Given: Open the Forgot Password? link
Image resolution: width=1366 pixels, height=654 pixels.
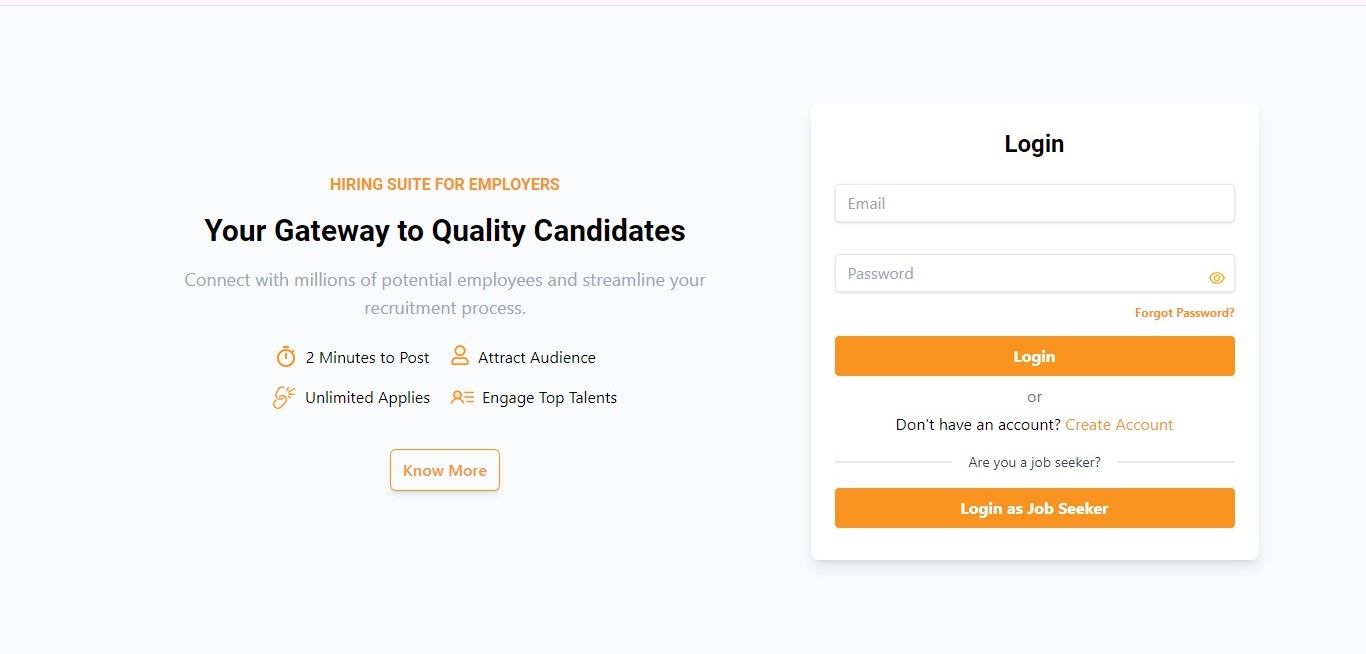Looking at the screenshot, I should [x=1184, y=313].
